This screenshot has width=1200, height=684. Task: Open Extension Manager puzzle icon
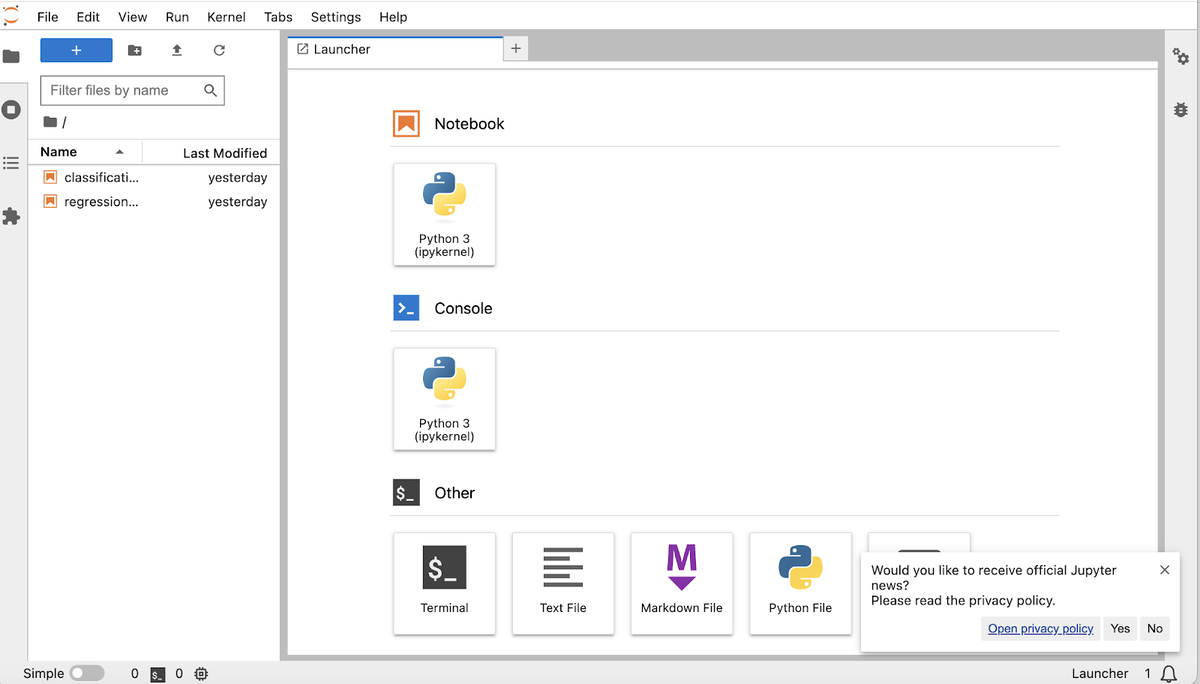point(11,216)
